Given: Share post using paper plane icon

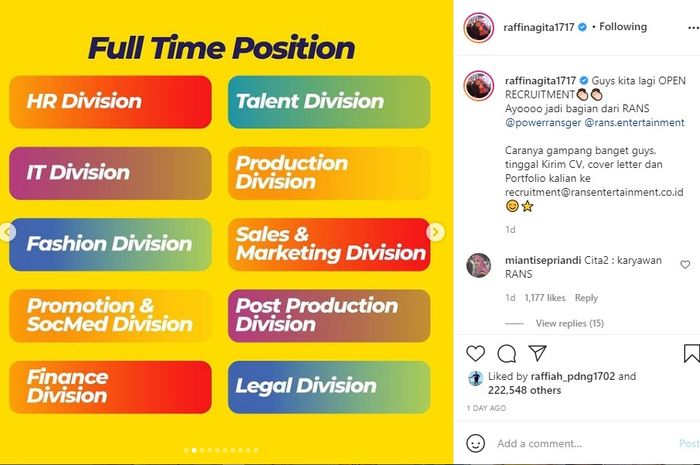Looking at the screenshot, I should click(x=538, y=353).
